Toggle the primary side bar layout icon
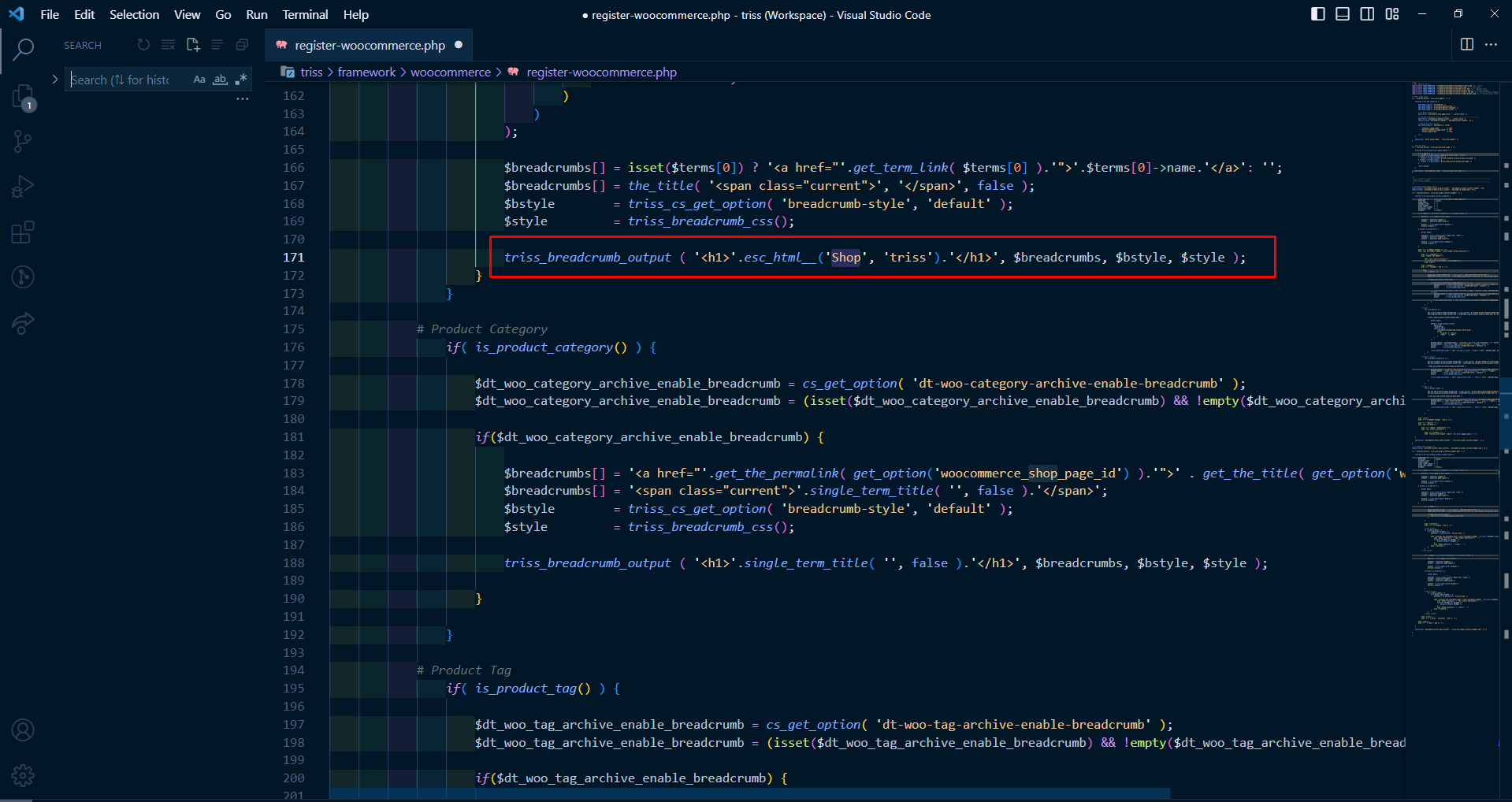 1318,14
